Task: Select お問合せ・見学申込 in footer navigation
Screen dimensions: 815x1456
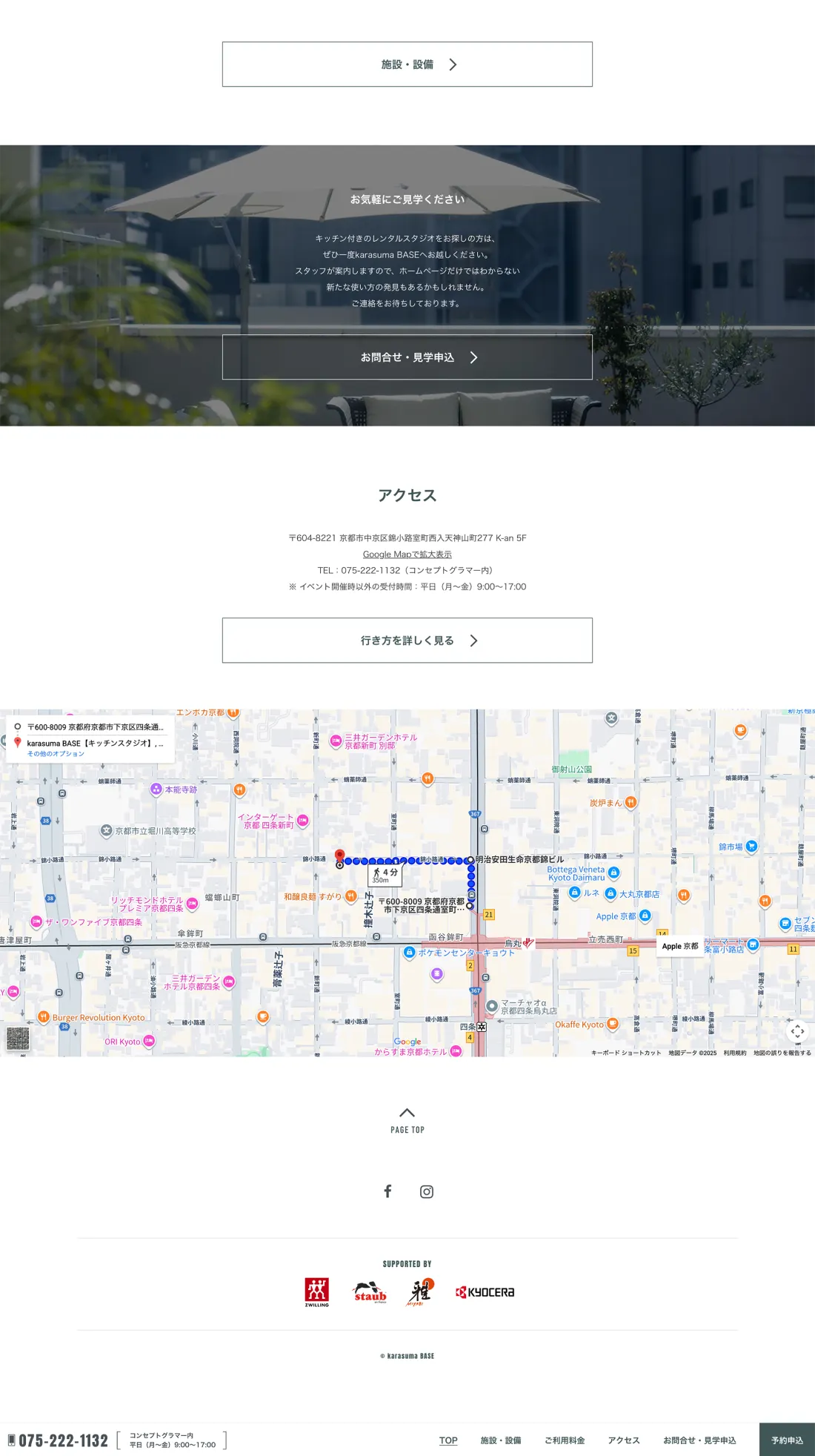Action: click(699, 1440)
